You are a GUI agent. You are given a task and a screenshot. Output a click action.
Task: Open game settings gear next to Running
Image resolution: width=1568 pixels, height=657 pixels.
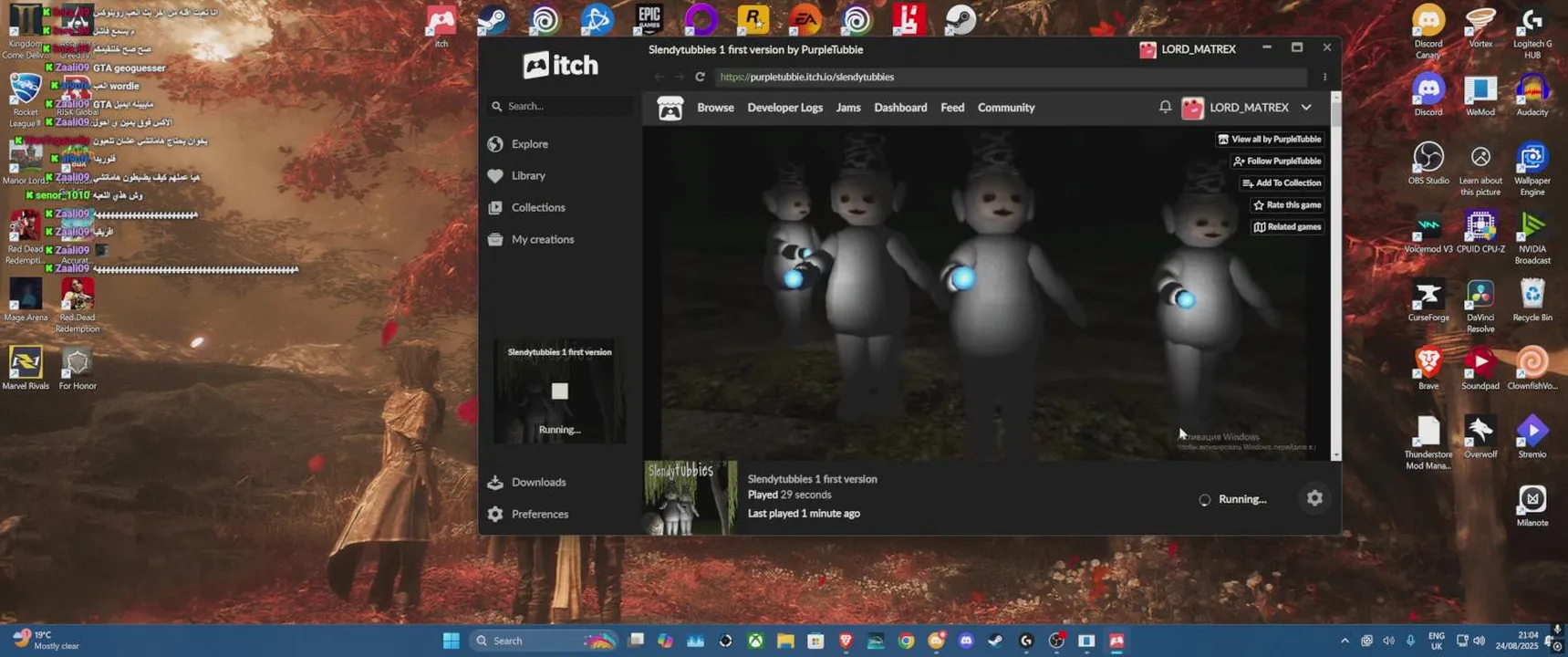[x=1314, y=498]
